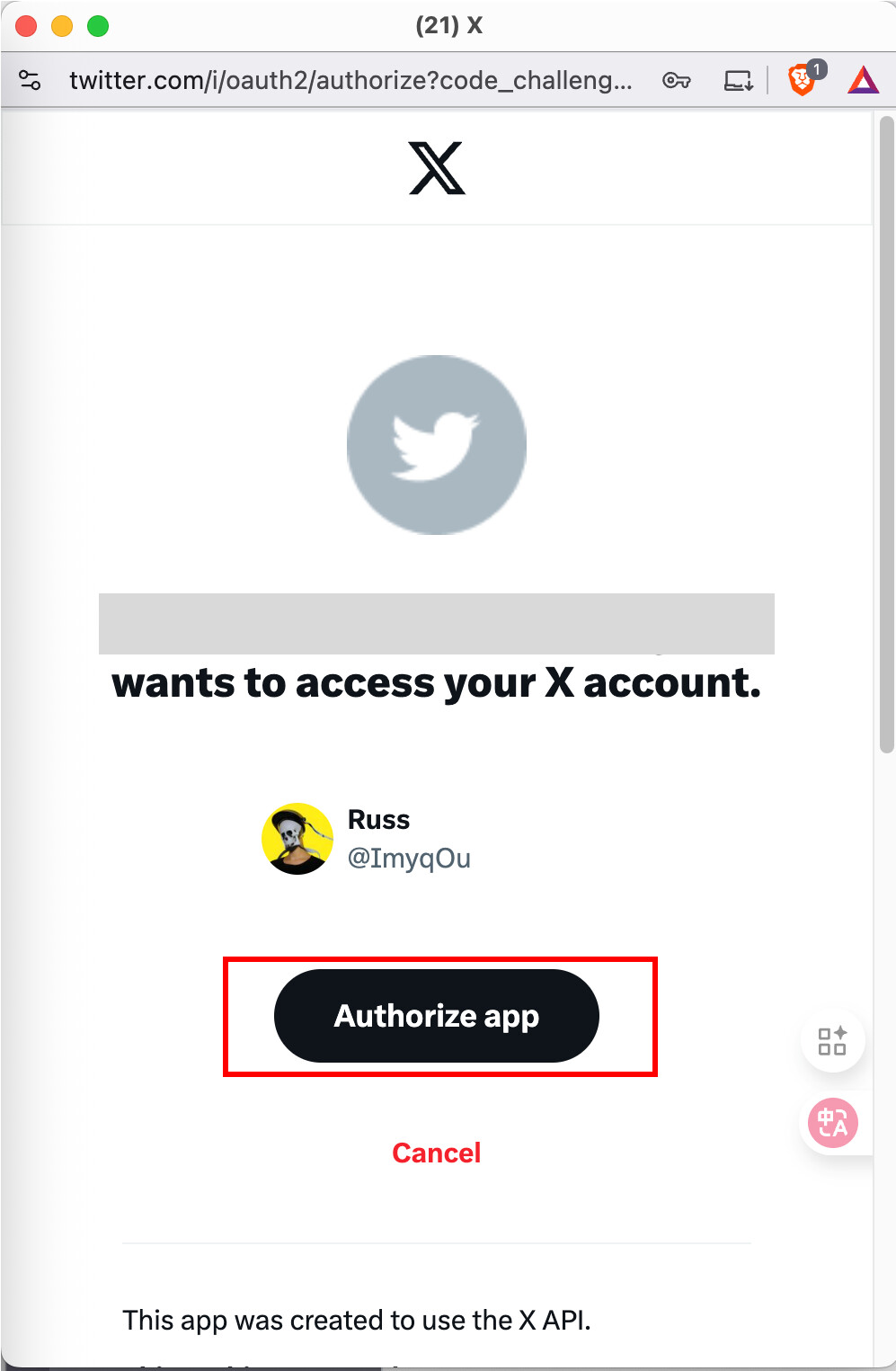Click the Brave Rewards triangle icon

pyautogui.click(x=863, y=81)
